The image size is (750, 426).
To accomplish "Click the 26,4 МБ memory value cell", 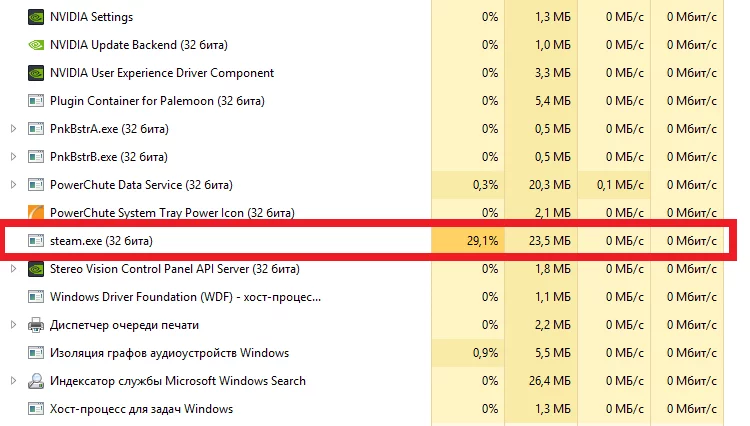I will [x=551, y=381].
